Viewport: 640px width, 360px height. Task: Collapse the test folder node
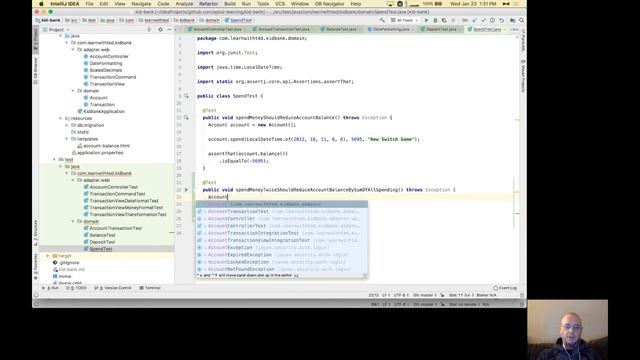tap(54, 160)
